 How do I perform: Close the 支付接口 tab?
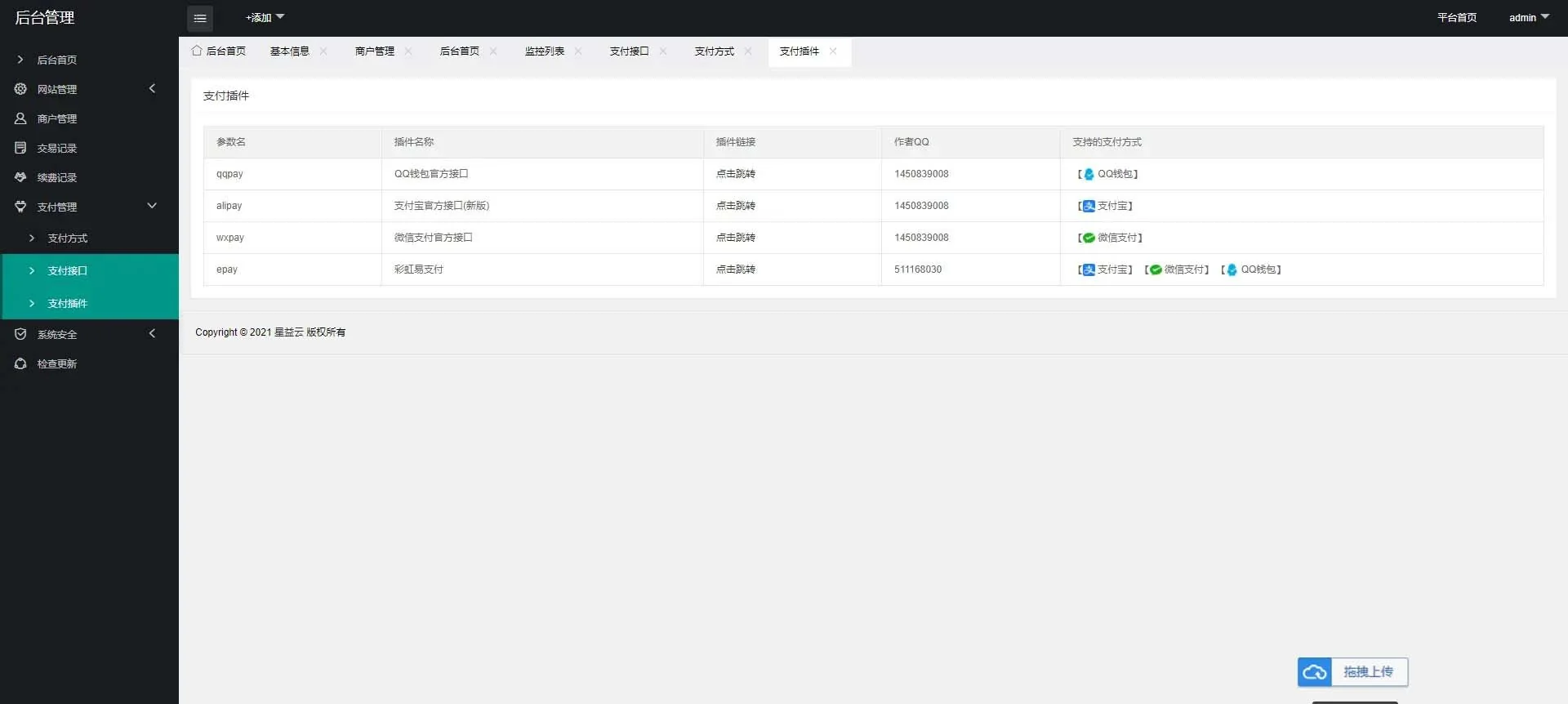click(x=663, y=51)
